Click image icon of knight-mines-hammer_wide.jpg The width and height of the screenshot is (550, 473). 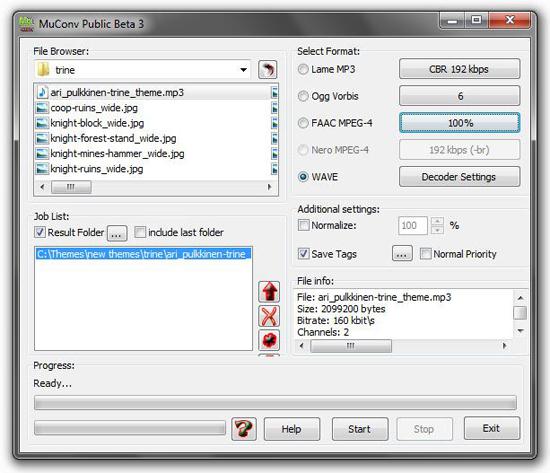(x=42, y=154)
